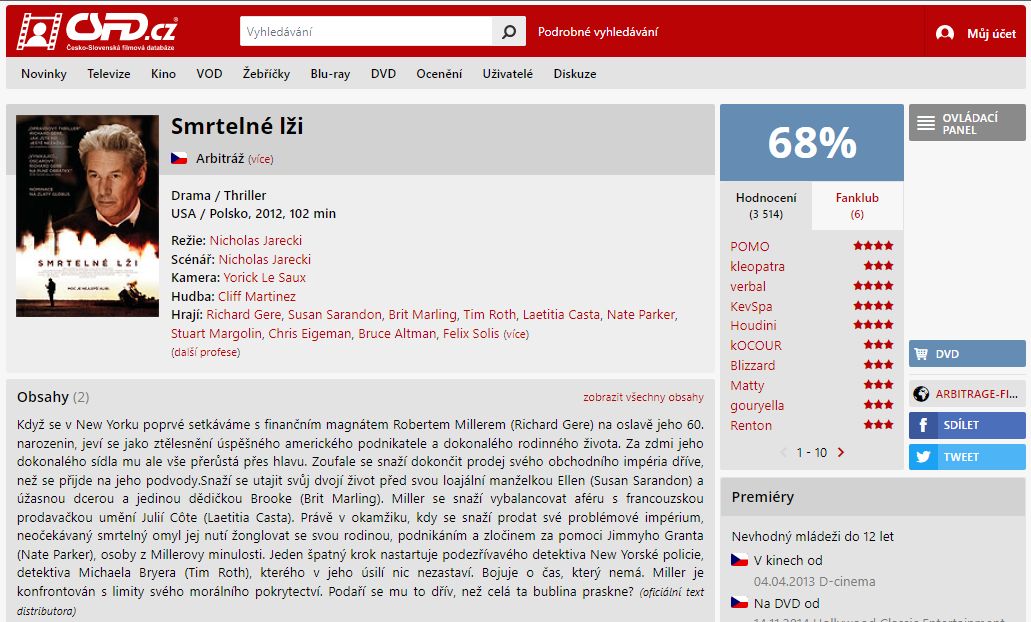Click the Smrtelné lži movie poster
Image resolution: width=1031 pixels, height=622 pixels.
[x=87, y=216]
